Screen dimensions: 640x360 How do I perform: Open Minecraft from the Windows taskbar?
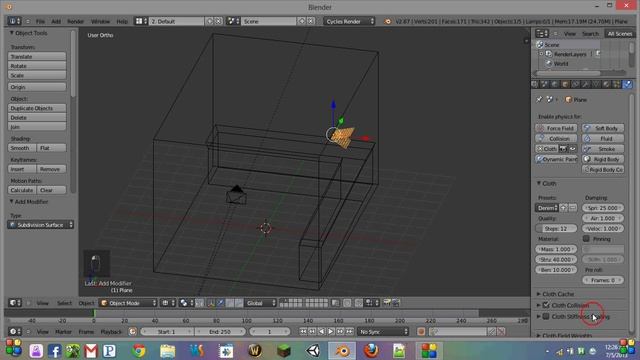point(284,351)
